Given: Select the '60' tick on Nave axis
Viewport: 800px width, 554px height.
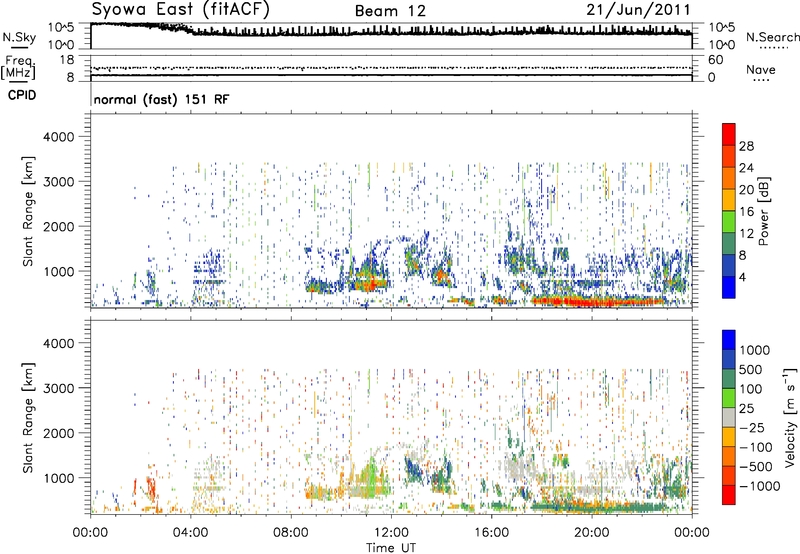Looking at the screenshot, I should click(x=715, y=60).
